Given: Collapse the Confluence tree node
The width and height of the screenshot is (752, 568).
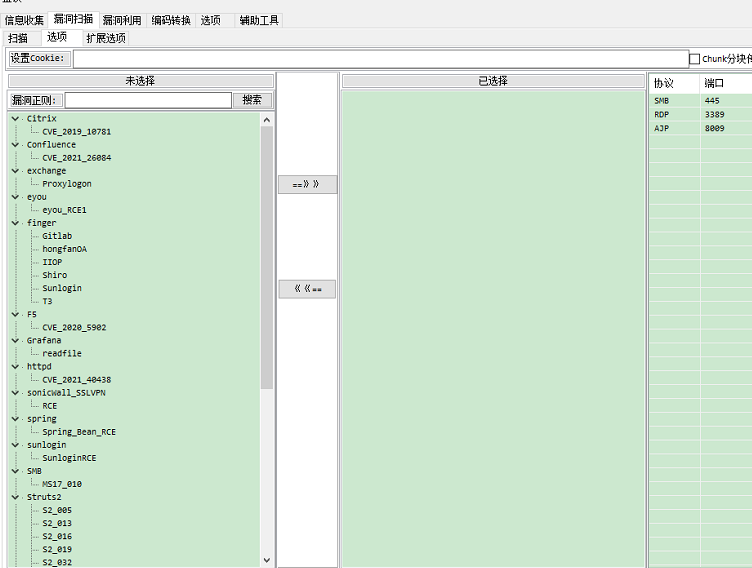Looking at the screenshot, I should tap(15, 145).
